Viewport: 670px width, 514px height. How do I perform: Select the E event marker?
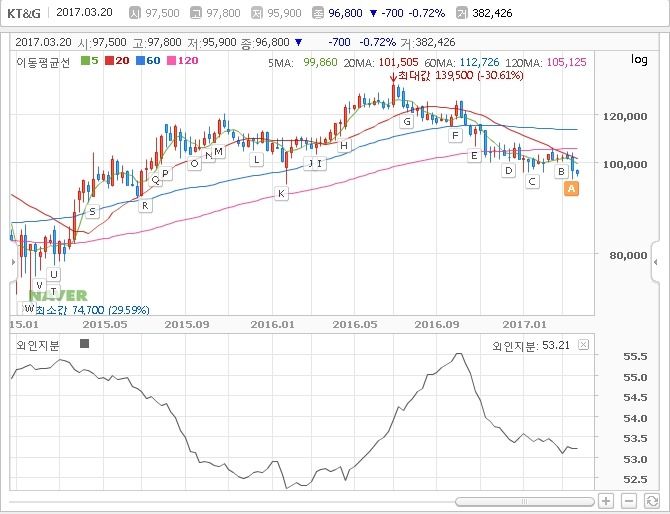(474, 156)
